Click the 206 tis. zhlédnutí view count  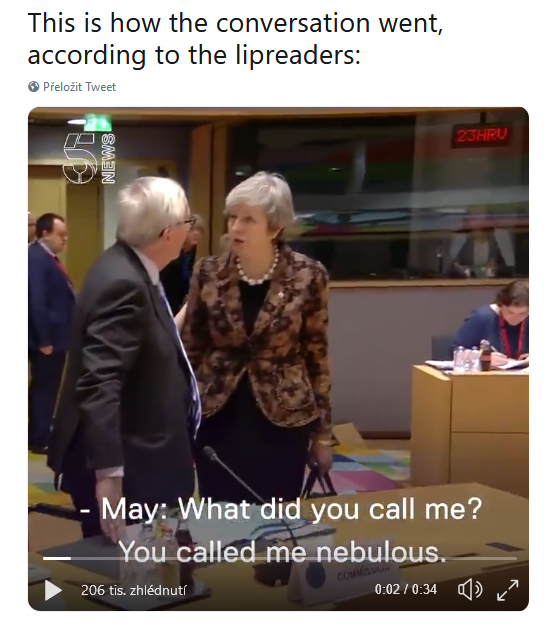[x=134, y=590]
